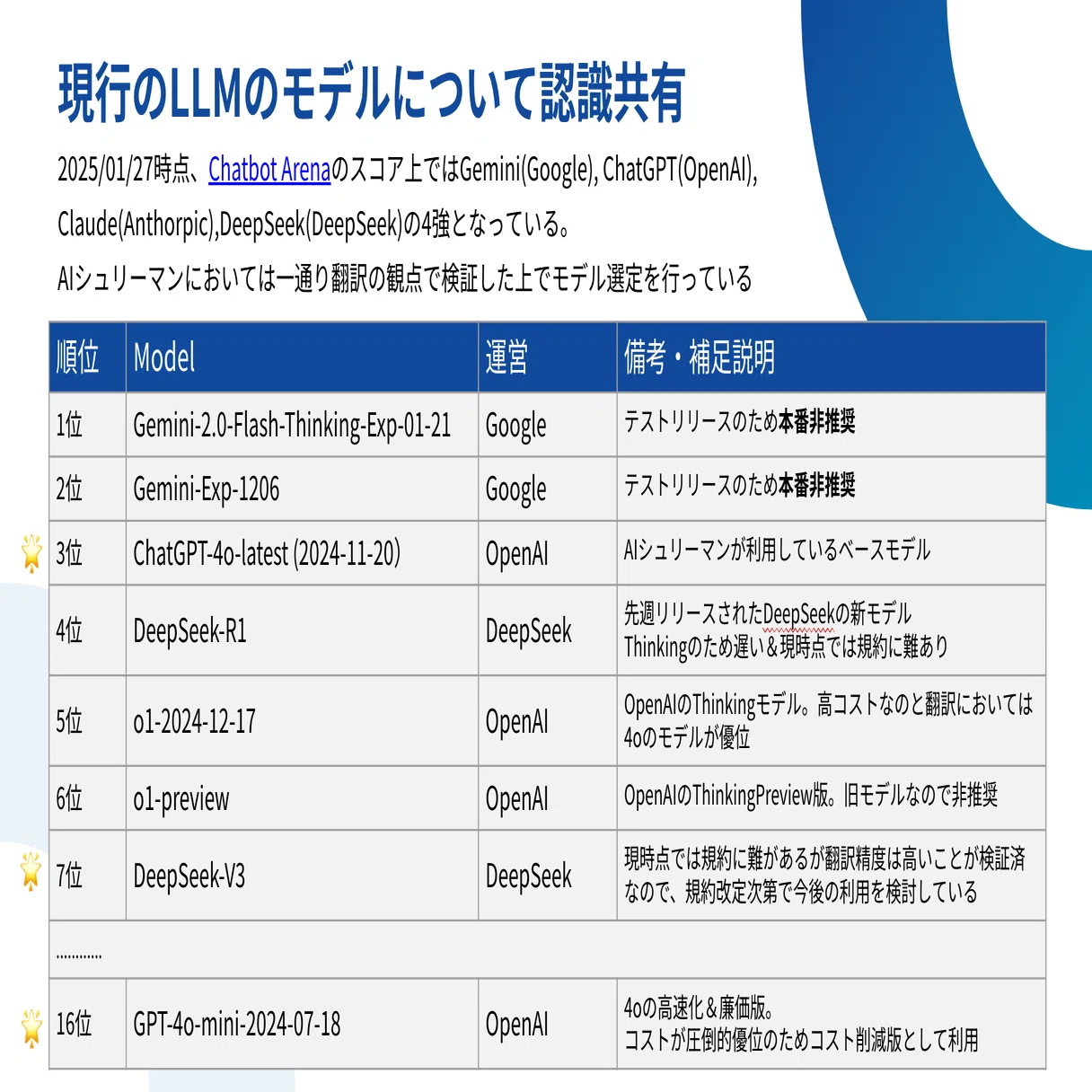Select the 3位 rank cell

click(x=88, y=553)
